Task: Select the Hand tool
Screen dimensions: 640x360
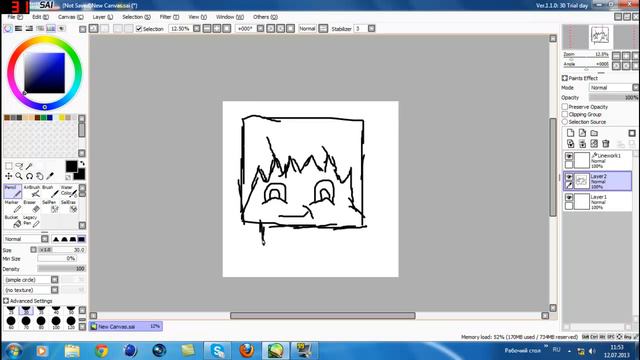Action: click(40, 176)
